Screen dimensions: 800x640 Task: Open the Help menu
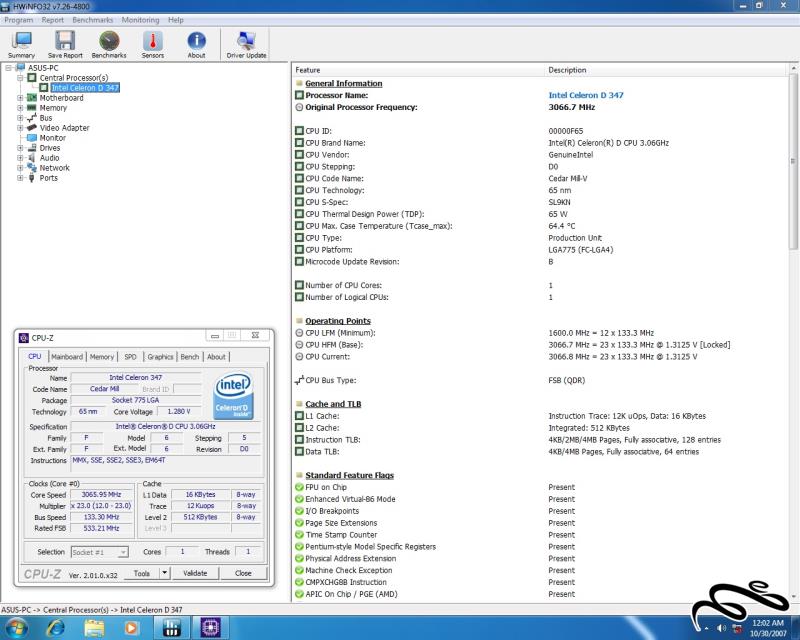tap(176, 20)
